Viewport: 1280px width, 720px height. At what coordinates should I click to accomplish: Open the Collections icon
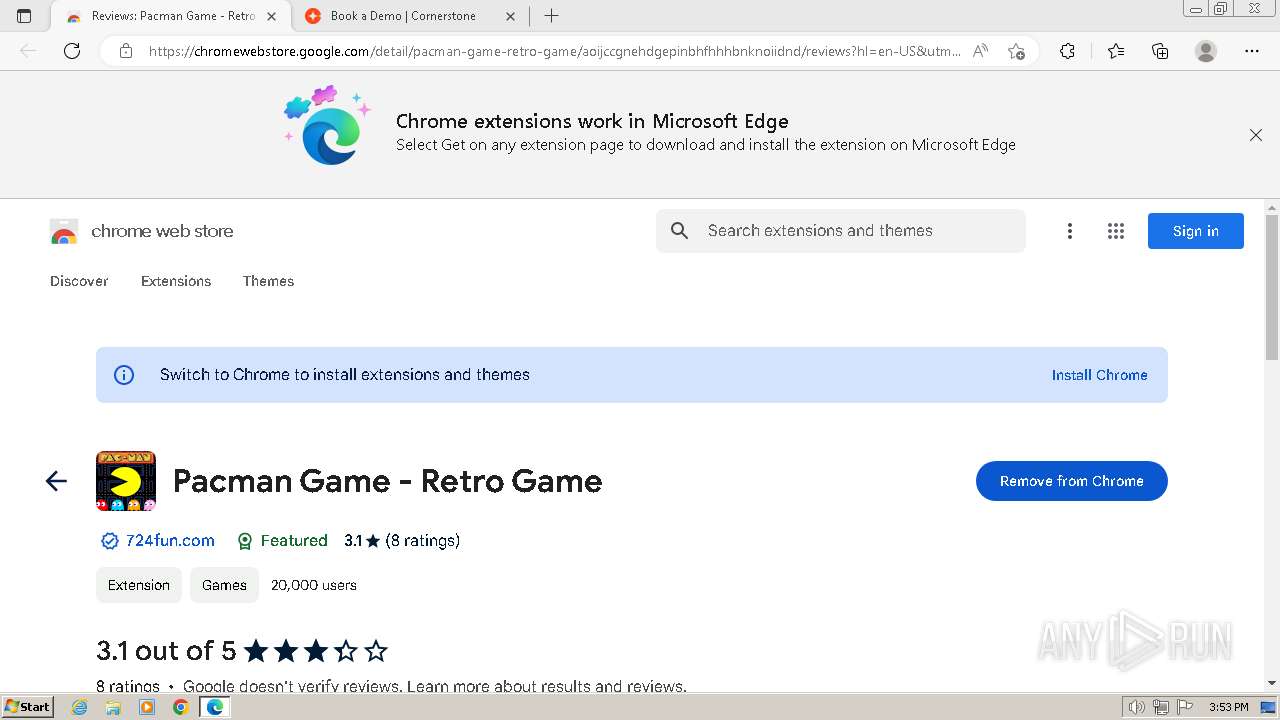[x=1160, y=51]
